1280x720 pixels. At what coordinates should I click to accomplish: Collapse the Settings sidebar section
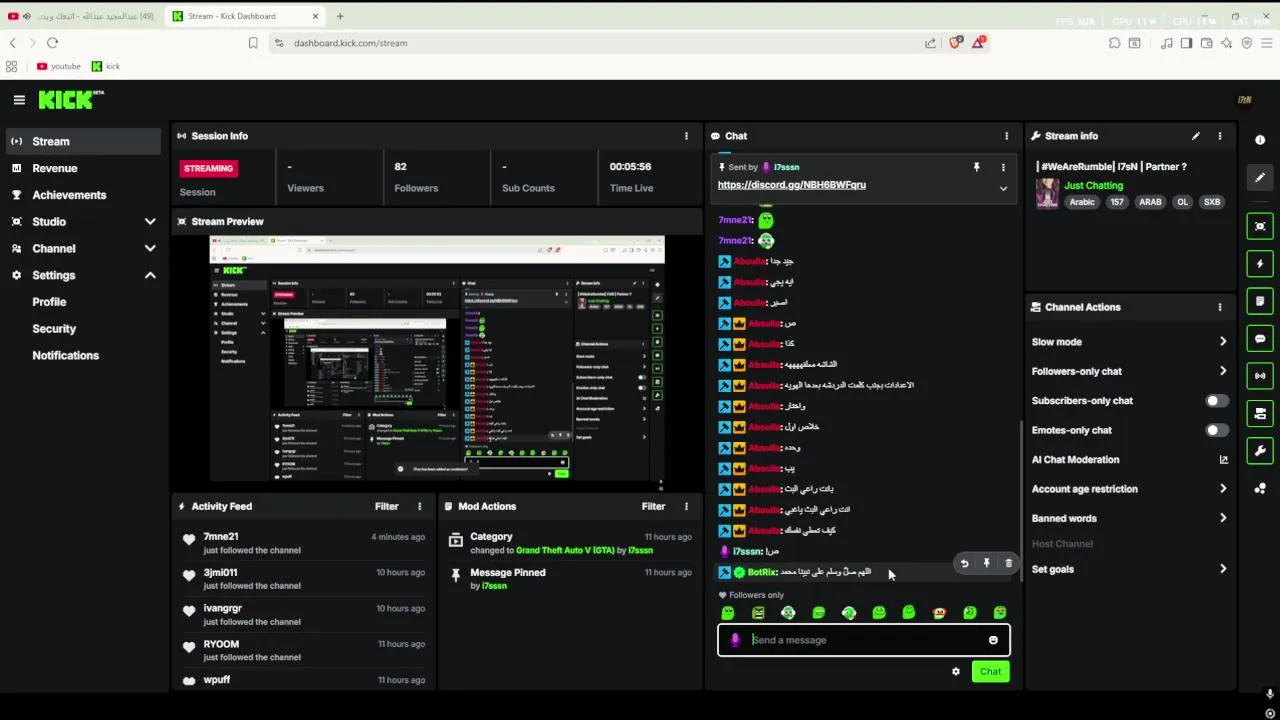click(x=150, y=275)
